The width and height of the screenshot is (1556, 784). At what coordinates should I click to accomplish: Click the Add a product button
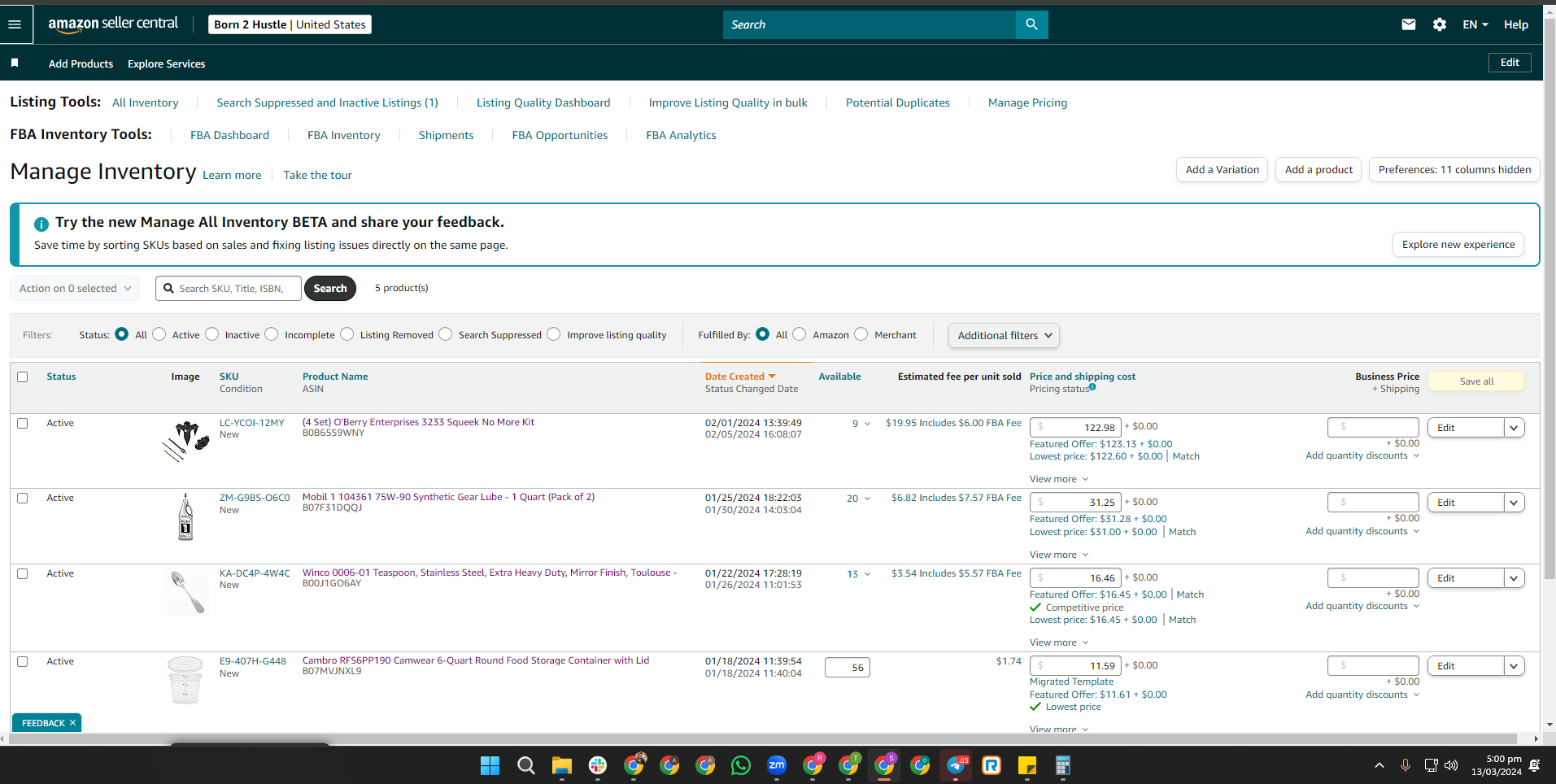(x=1318, y=169)
